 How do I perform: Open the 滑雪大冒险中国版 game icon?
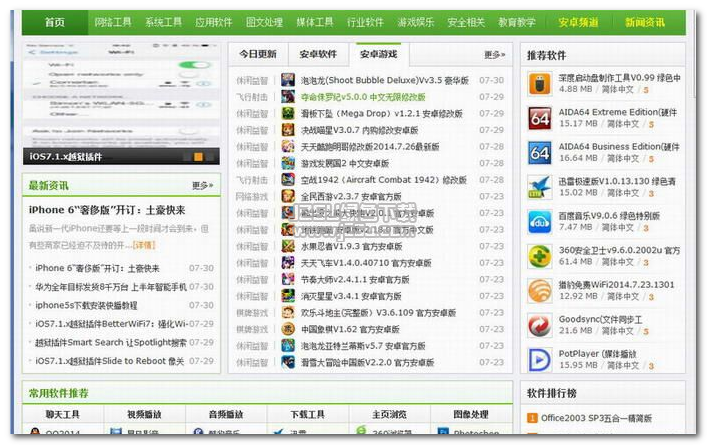(x=288, y=362)
